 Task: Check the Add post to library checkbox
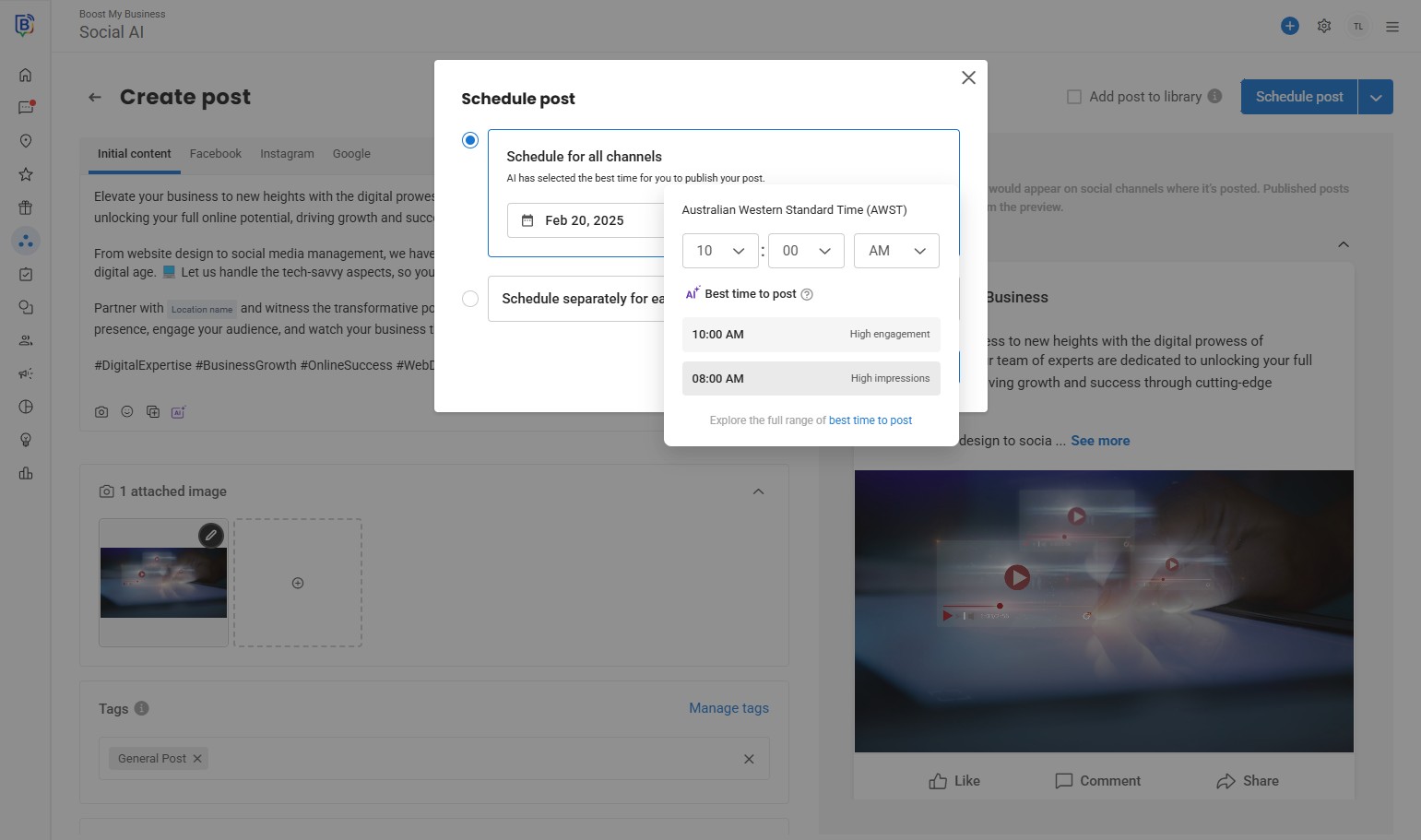pyautogui.click(x=1074, y=97)
